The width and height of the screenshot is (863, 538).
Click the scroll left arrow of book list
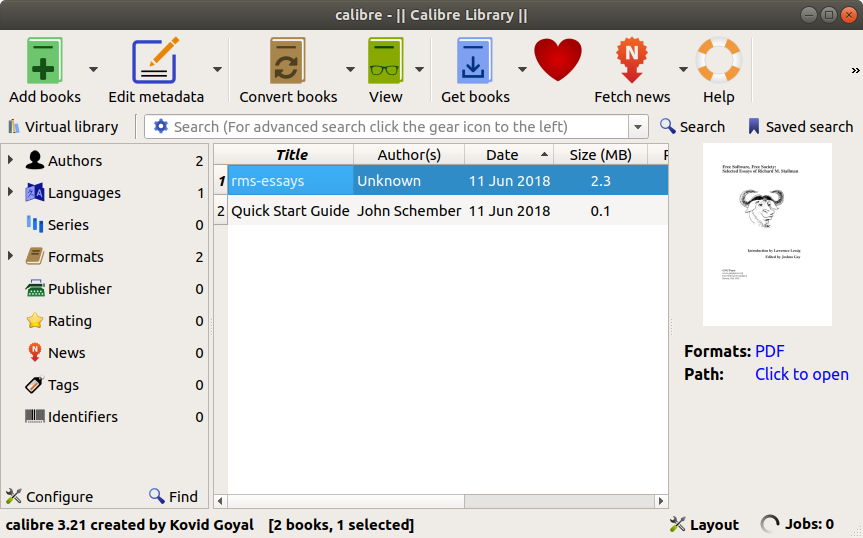coord(220,501)
